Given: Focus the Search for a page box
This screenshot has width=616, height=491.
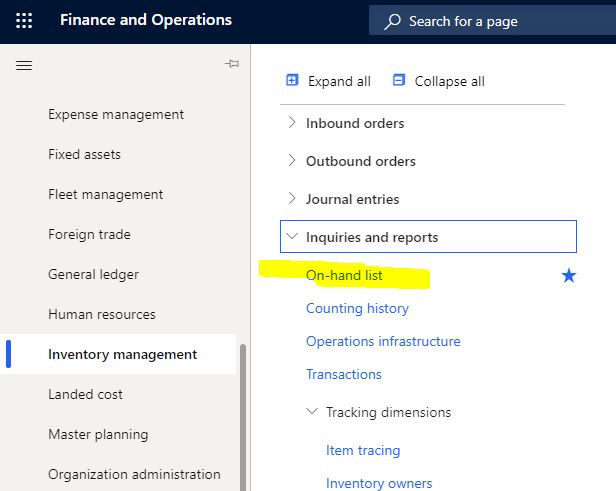Looking at the screenshot, I should pyautogui.click(x=493, y=21).
